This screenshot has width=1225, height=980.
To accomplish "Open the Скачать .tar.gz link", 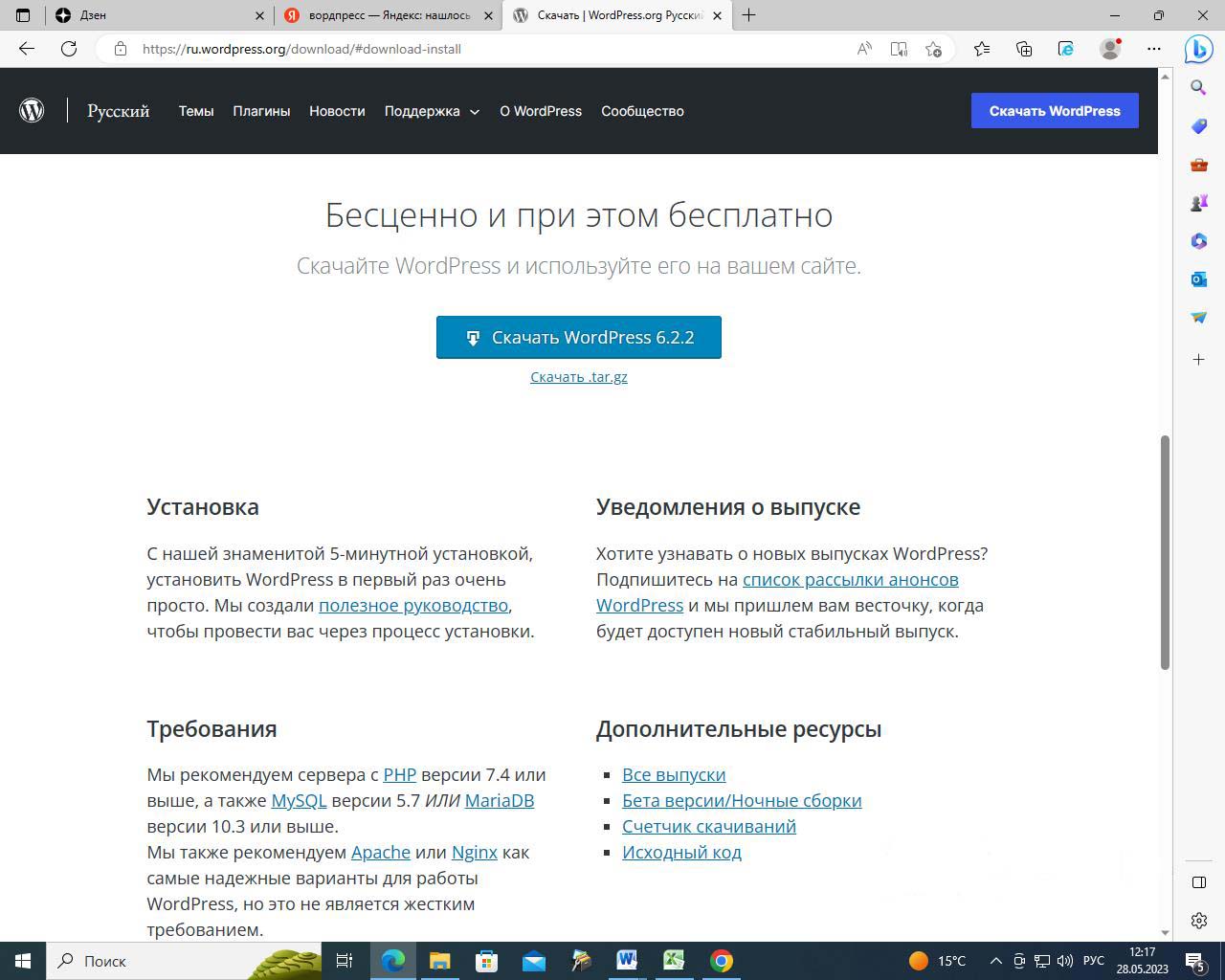I will 579,377.
